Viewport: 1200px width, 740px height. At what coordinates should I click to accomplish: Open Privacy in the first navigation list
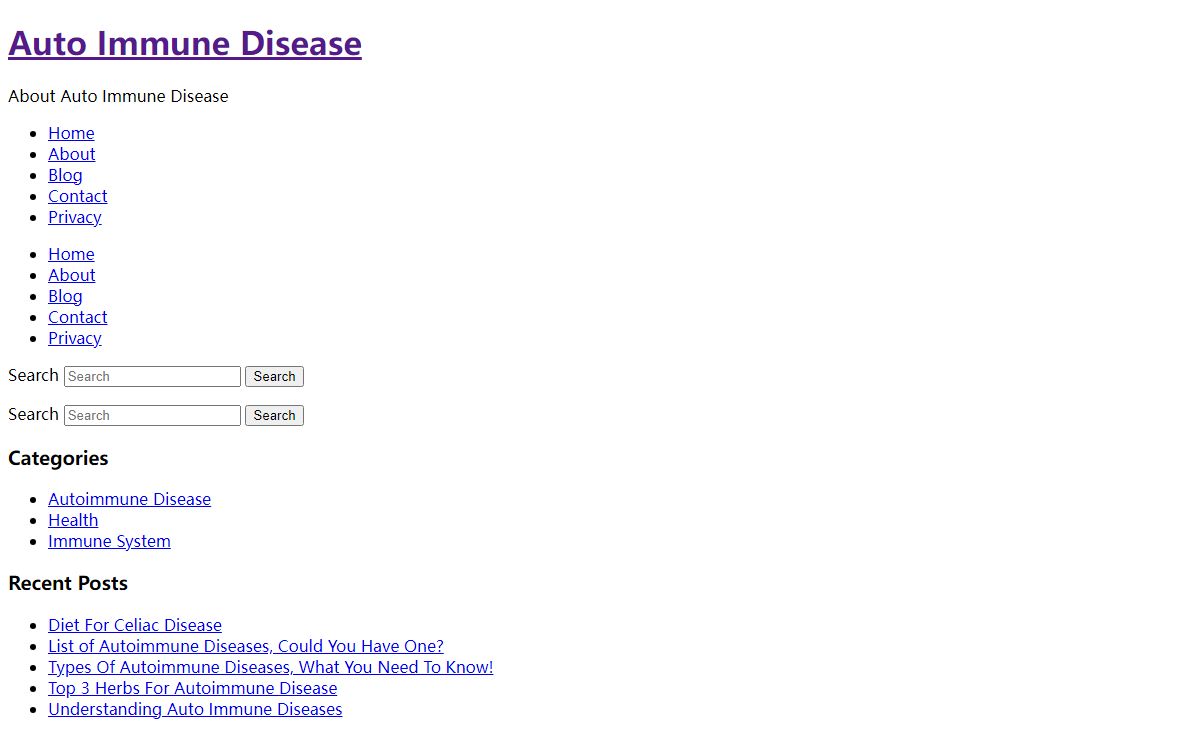[x=75, y=217]
